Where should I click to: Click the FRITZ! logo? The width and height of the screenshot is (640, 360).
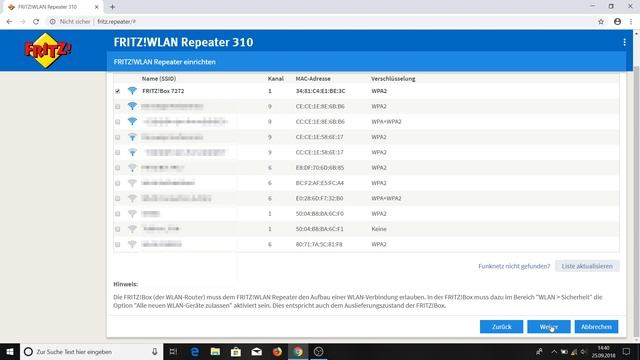48,50
